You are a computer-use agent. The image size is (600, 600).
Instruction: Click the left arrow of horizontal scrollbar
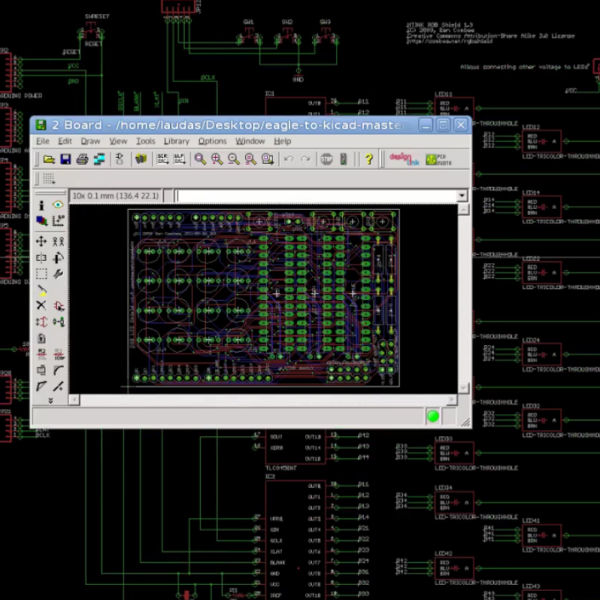click(74, 400)
